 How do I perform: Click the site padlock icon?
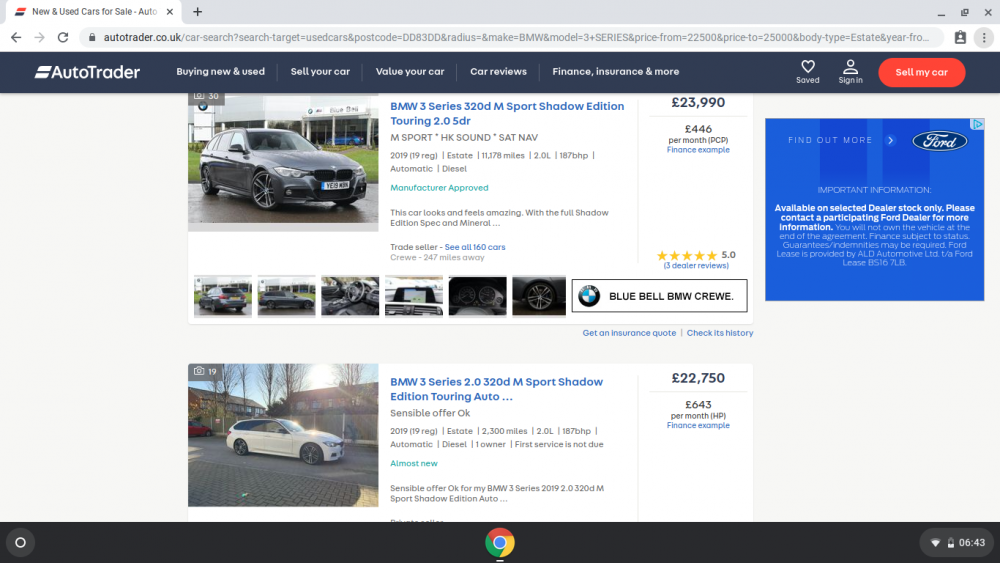tap(92, 38)
